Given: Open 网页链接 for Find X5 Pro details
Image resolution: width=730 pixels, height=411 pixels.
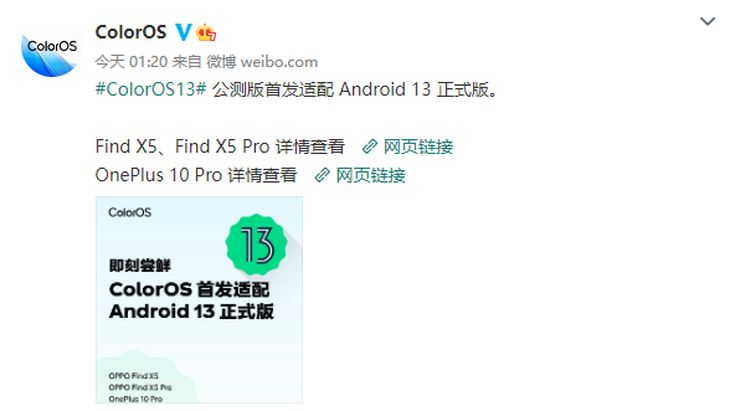Looking at the screenshot, I should (418, 147).
